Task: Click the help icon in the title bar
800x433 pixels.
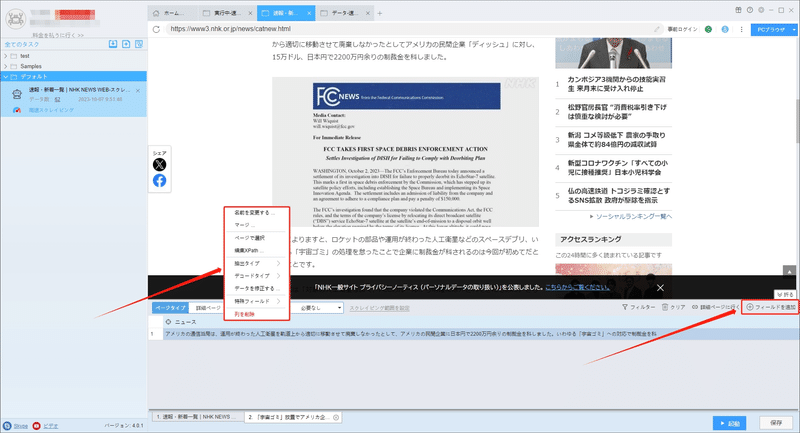Action: tap(749, 10)
